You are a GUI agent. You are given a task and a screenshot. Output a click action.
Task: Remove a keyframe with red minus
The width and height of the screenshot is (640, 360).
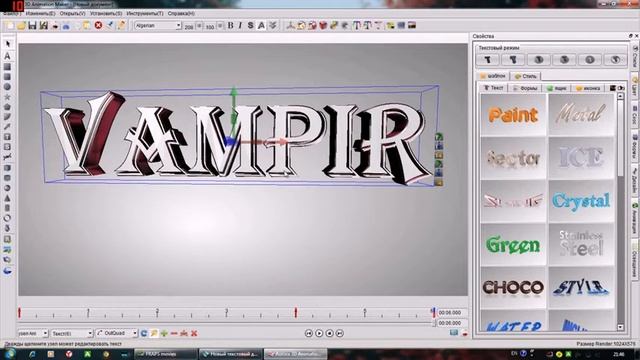point(174,333)
